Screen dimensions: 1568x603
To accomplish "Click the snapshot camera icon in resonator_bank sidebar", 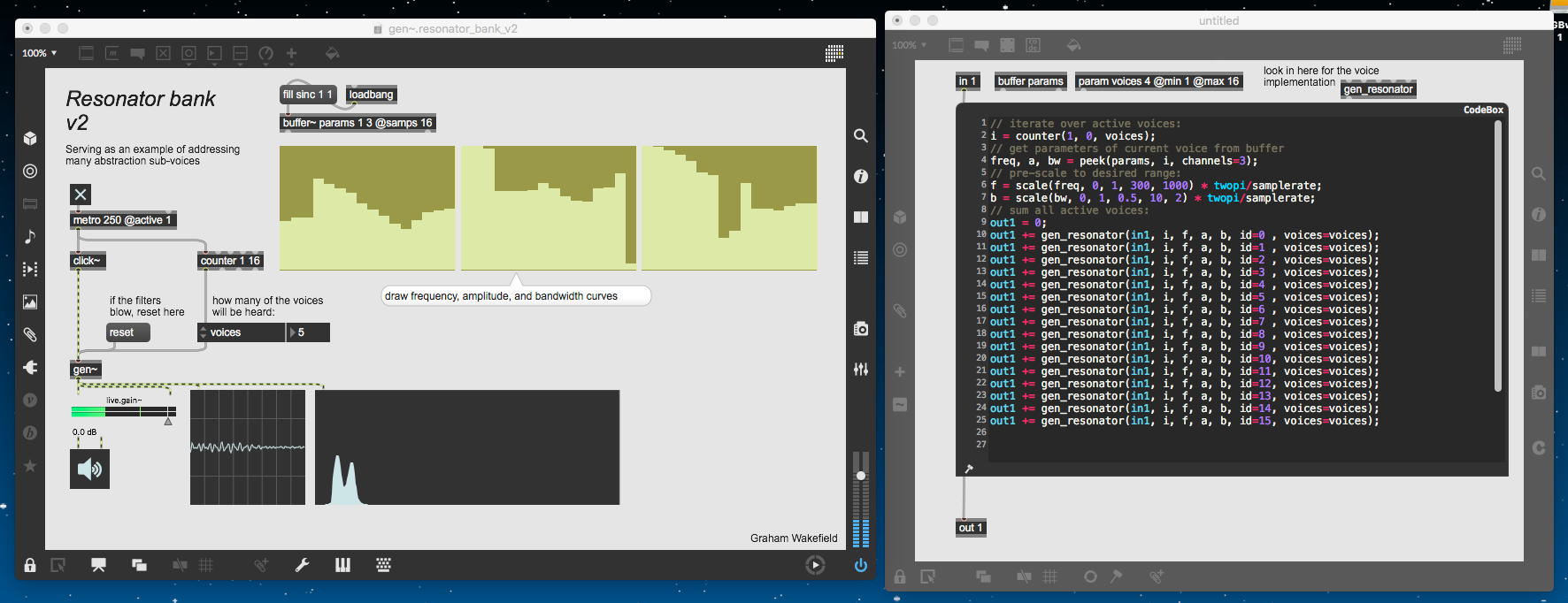I will click(860, 329).
